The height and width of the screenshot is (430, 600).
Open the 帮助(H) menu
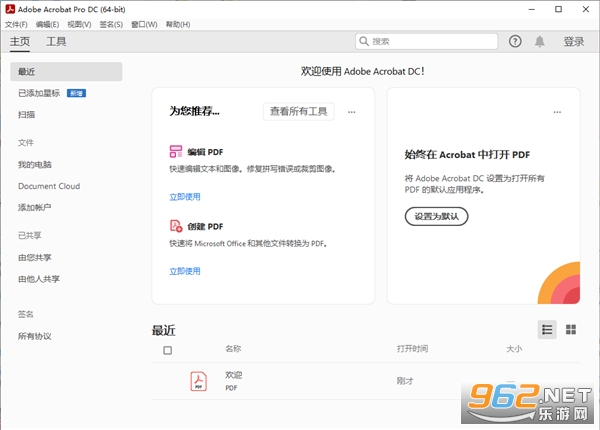178,24
